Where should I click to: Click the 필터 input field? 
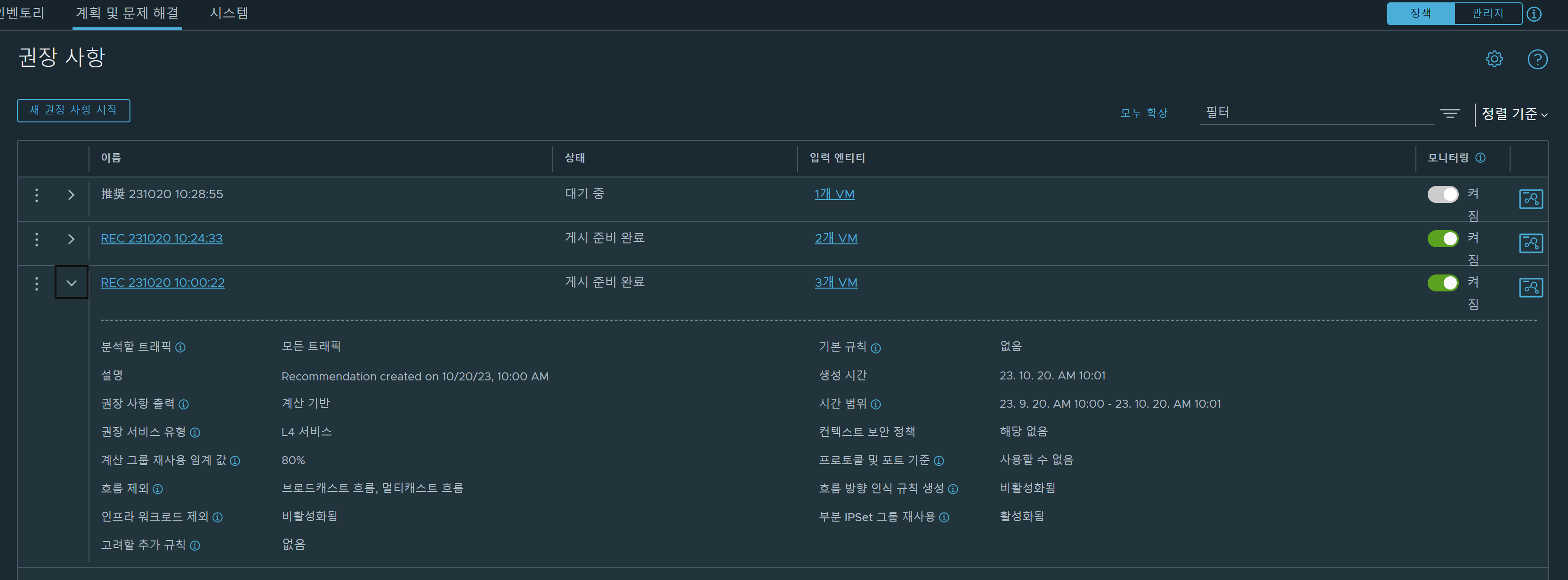point(1317,113)
